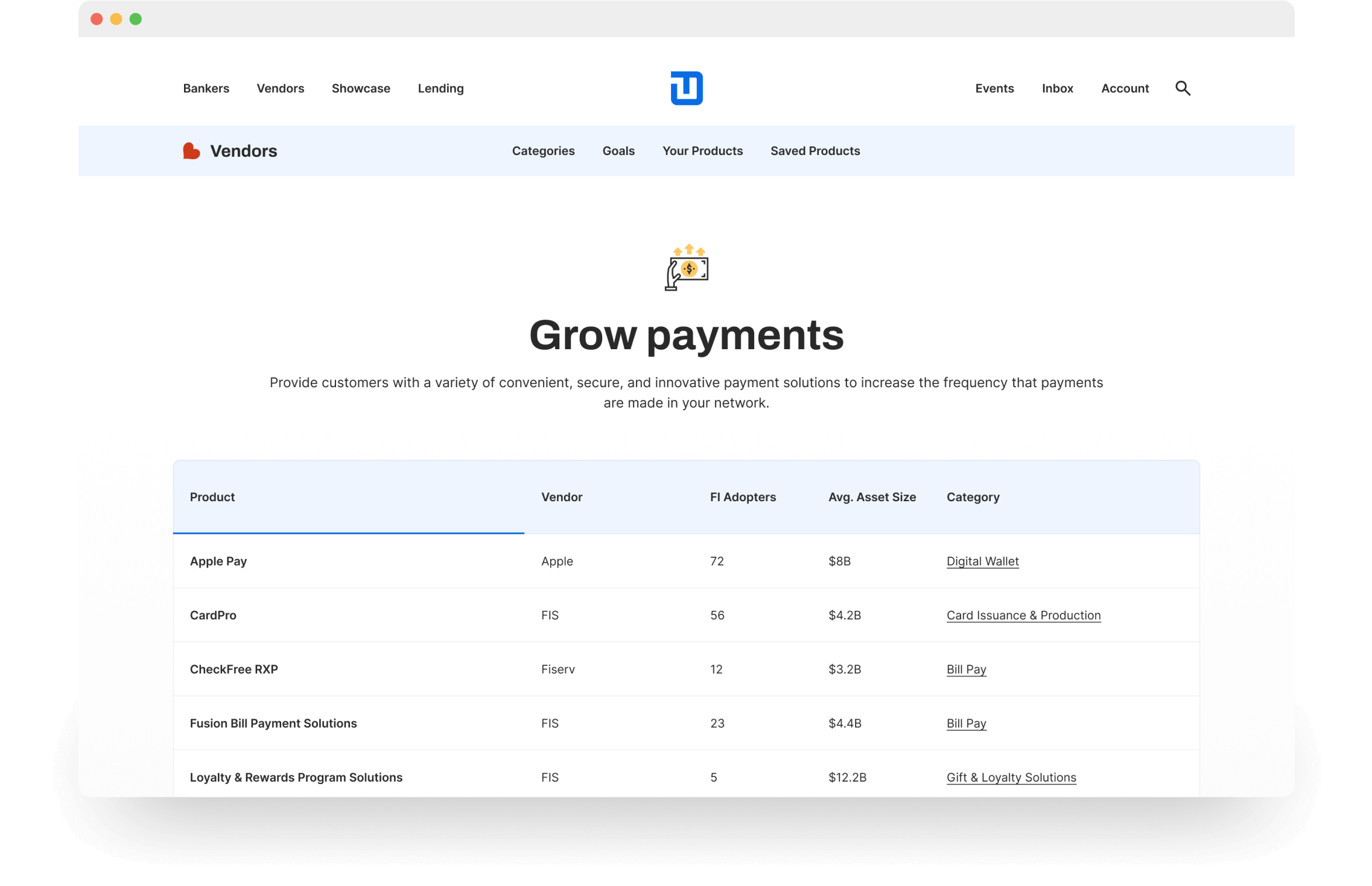This screenshot has height=886, width=1372.
Task: Open the Card Issuance & Production link
Action: tap(1023, 615)
